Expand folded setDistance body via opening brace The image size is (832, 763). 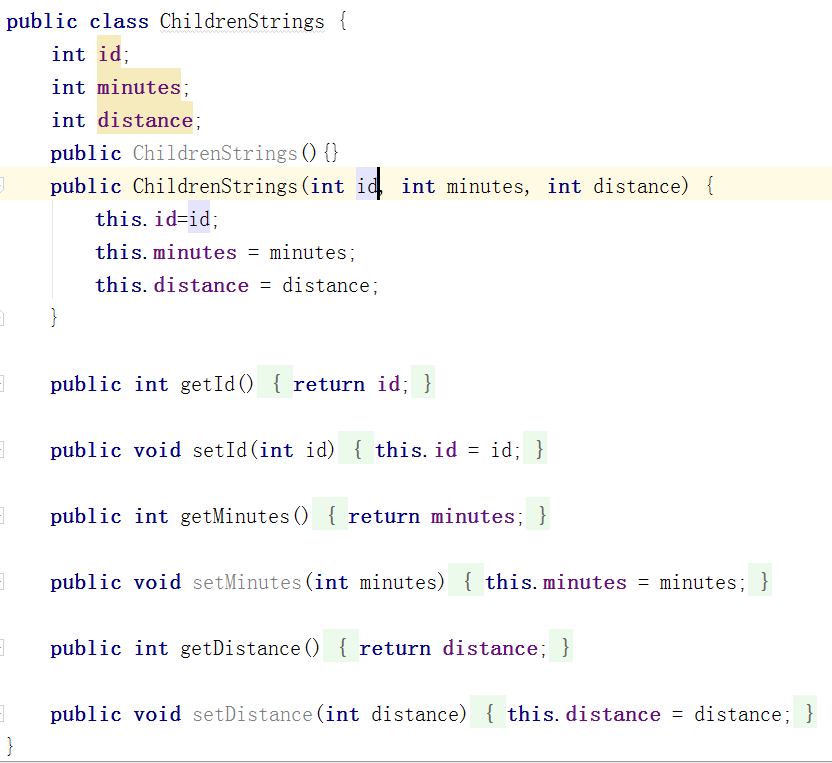point(489,714)
